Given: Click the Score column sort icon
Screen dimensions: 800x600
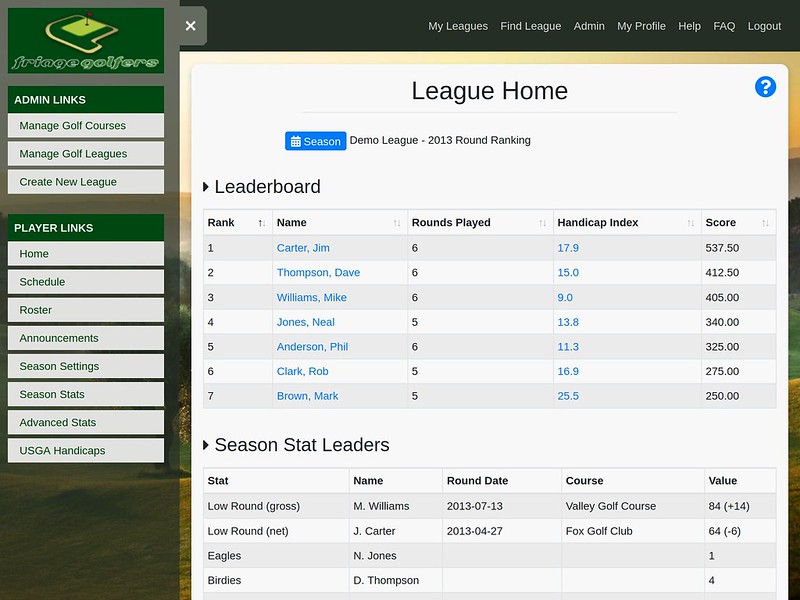Looking at the screenshot, I should click(x=763, y=222).
